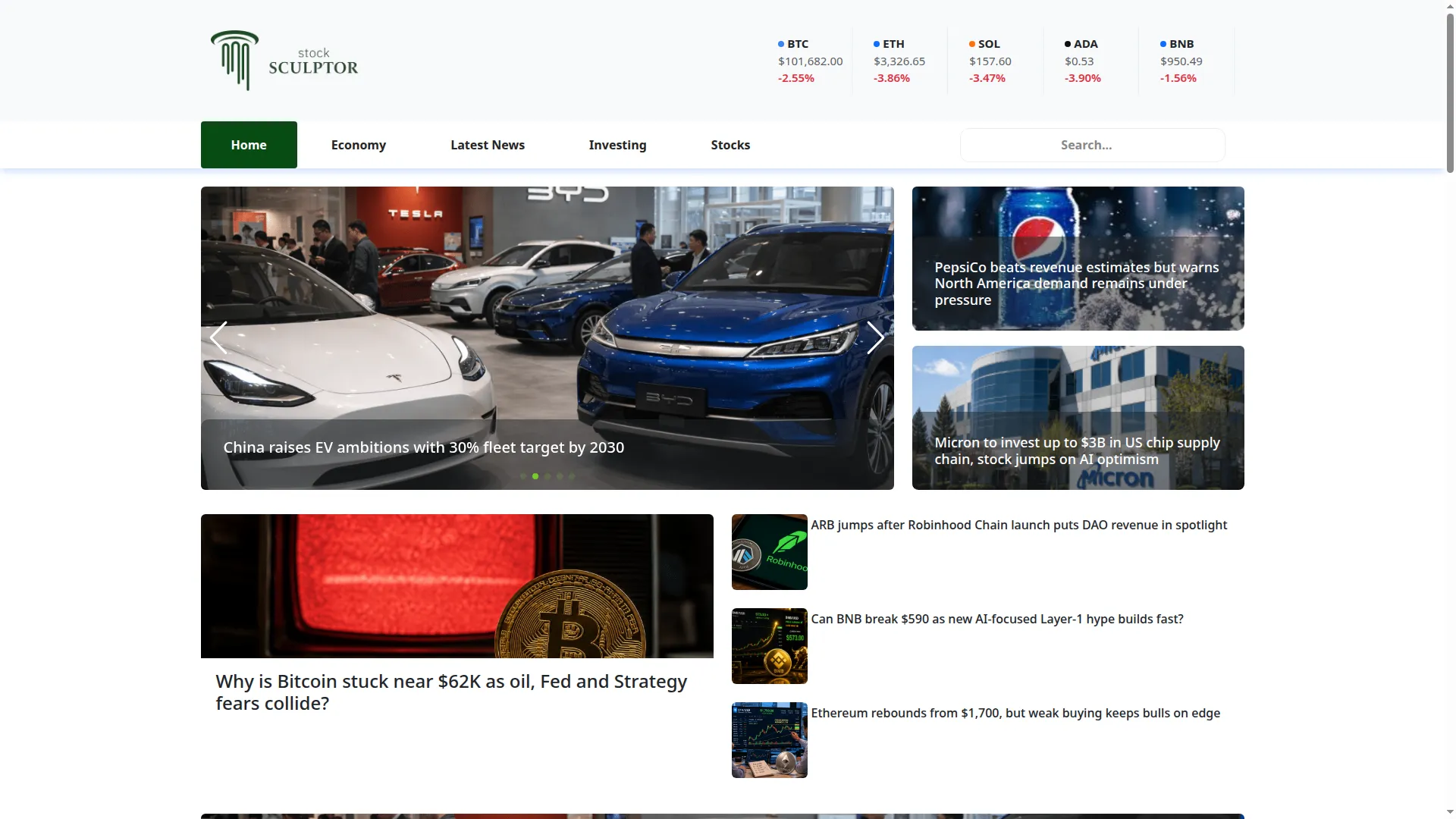Viewport: 1456px width, 819px height.
Task: Open Bitcoin red TV article image
Action: pyautogui.click(x=457, y=586)
